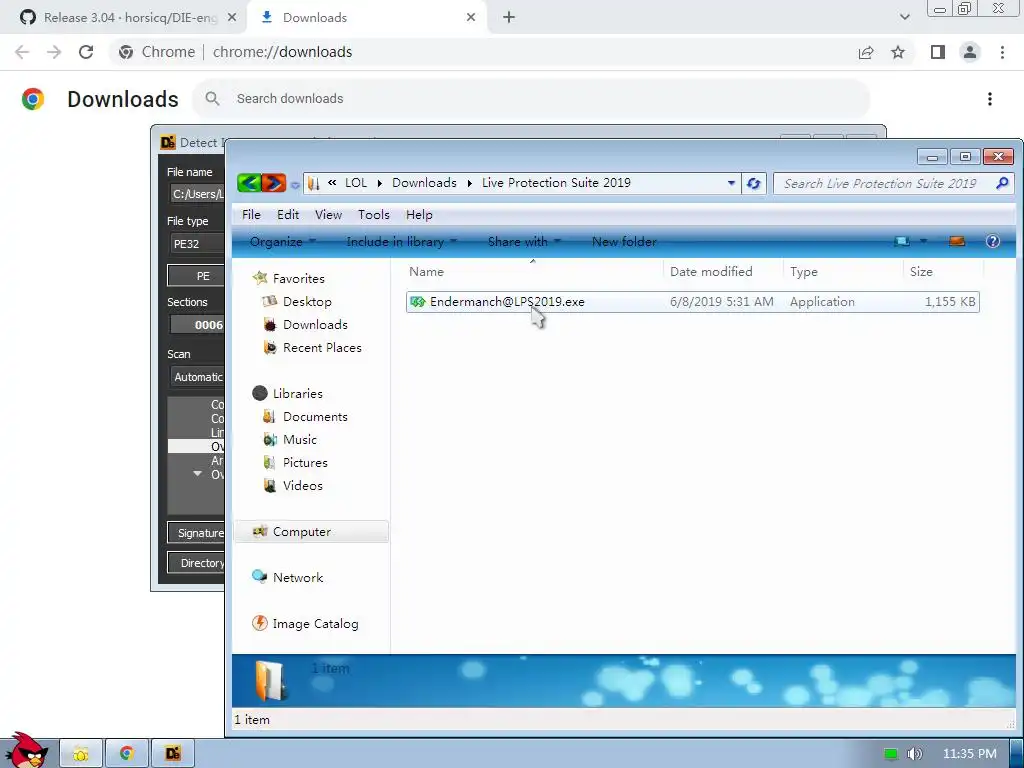Open the Chrome profile avatar
Screen dimensions: 1024x768
[x=970, y=52]
